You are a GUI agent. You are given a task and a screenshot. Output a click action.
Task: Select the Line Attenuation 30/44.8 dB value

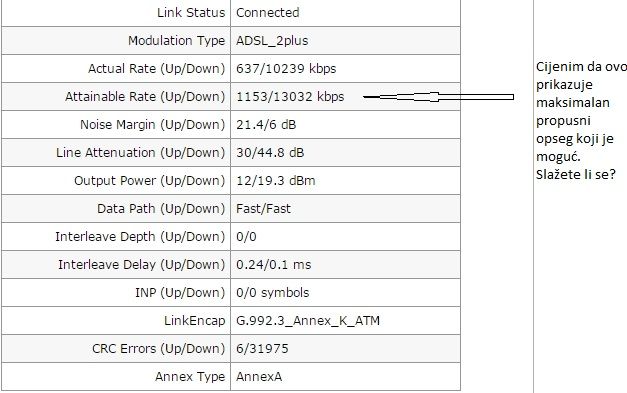pos(270,153)
